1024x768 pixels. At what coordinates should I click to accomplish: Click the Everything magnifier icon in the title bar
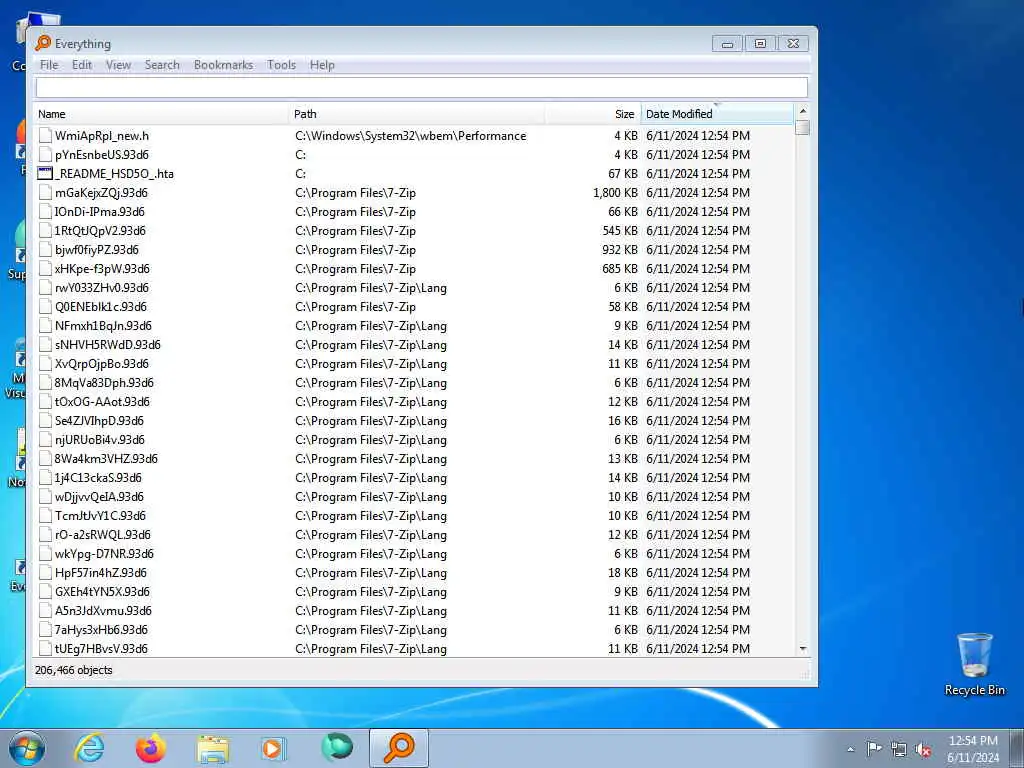pos(43,43)
